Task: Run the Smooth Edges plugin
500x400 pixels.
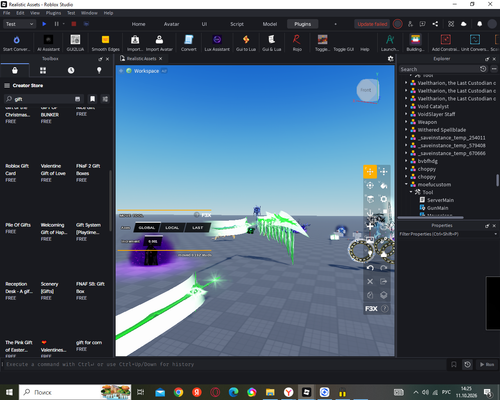Action: click(105, 43)
